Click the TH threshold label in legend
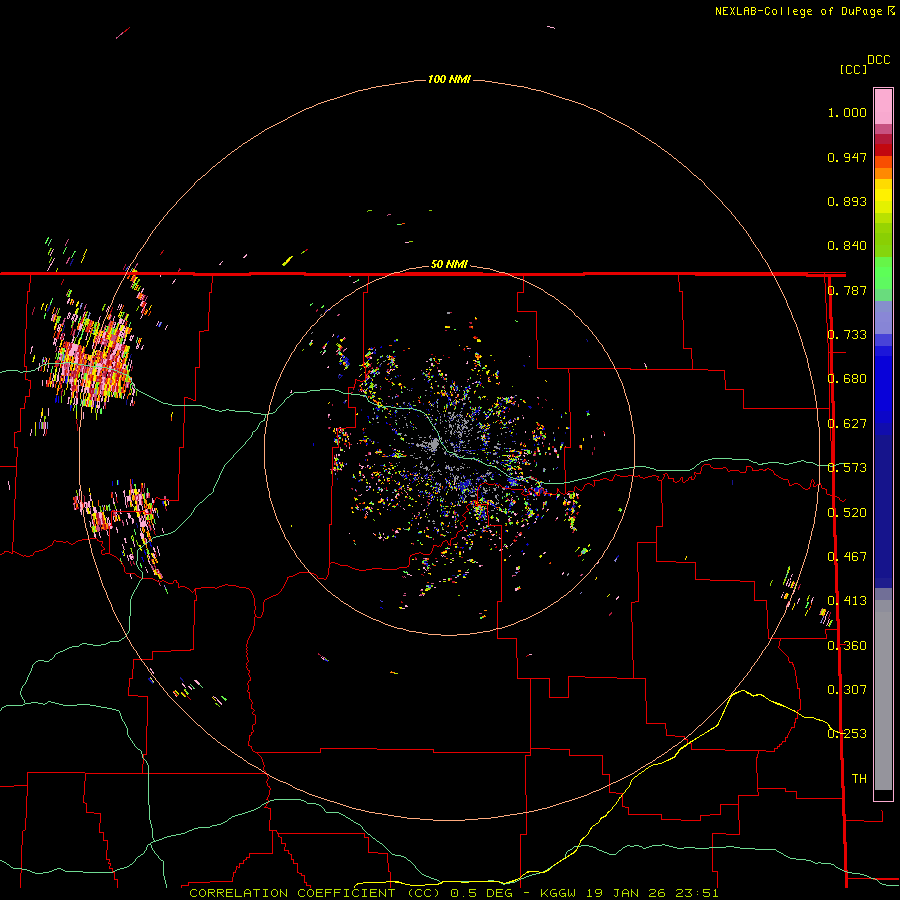900x900 pixels. click(x=859, y=779)
